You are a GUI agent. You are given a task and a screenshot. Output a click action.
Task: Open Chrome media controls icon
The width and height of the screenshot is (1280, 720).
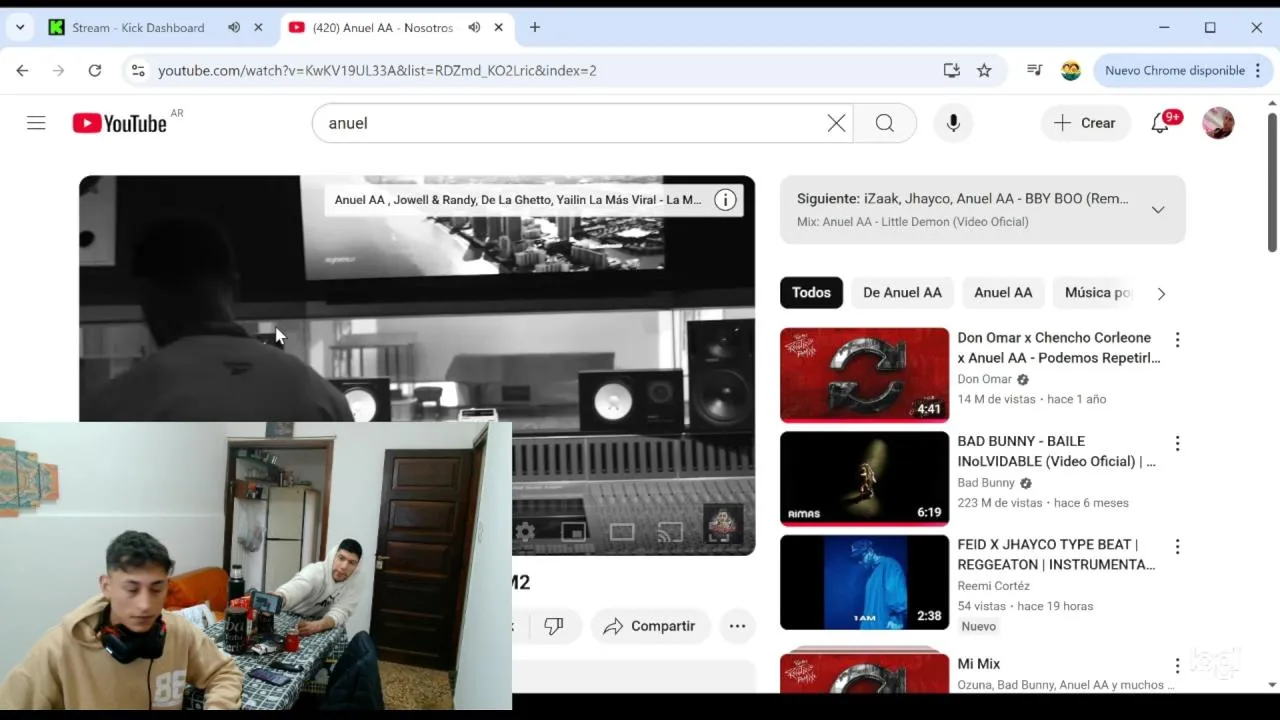point(1035,70)
